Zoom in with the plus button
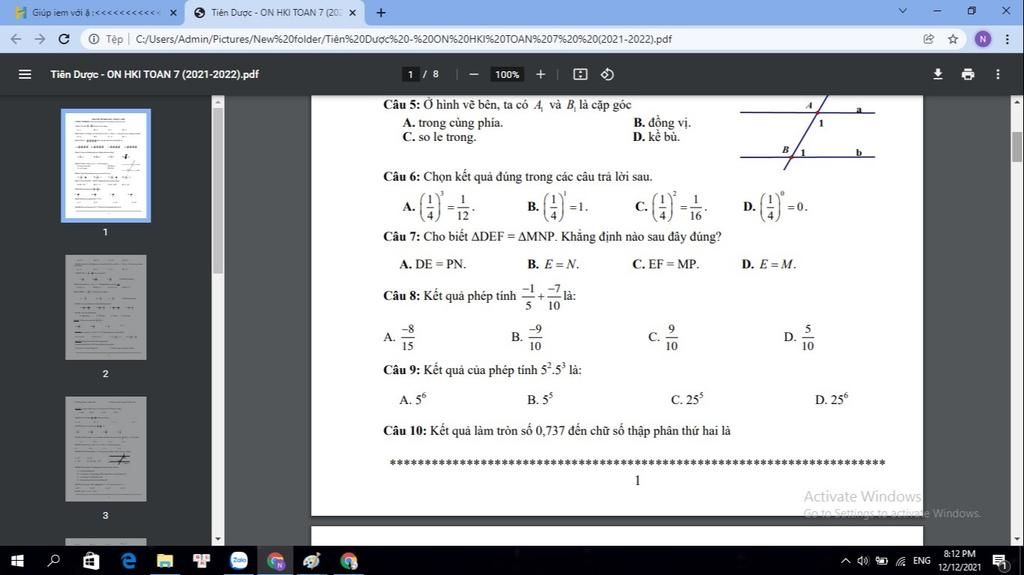The height and width of the screenshot is (575, 1024). click(540, 74)
